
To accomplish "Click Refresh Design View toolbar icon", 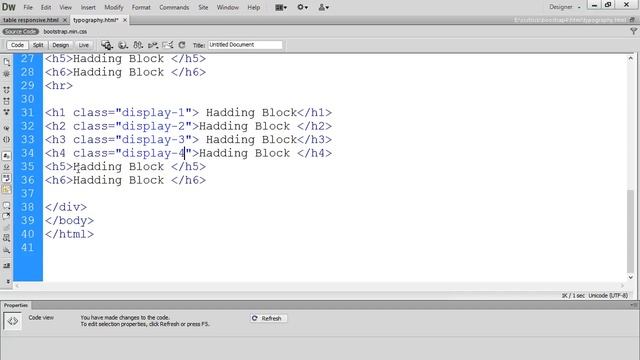I will pyautogui.click(x=182, y=45).
